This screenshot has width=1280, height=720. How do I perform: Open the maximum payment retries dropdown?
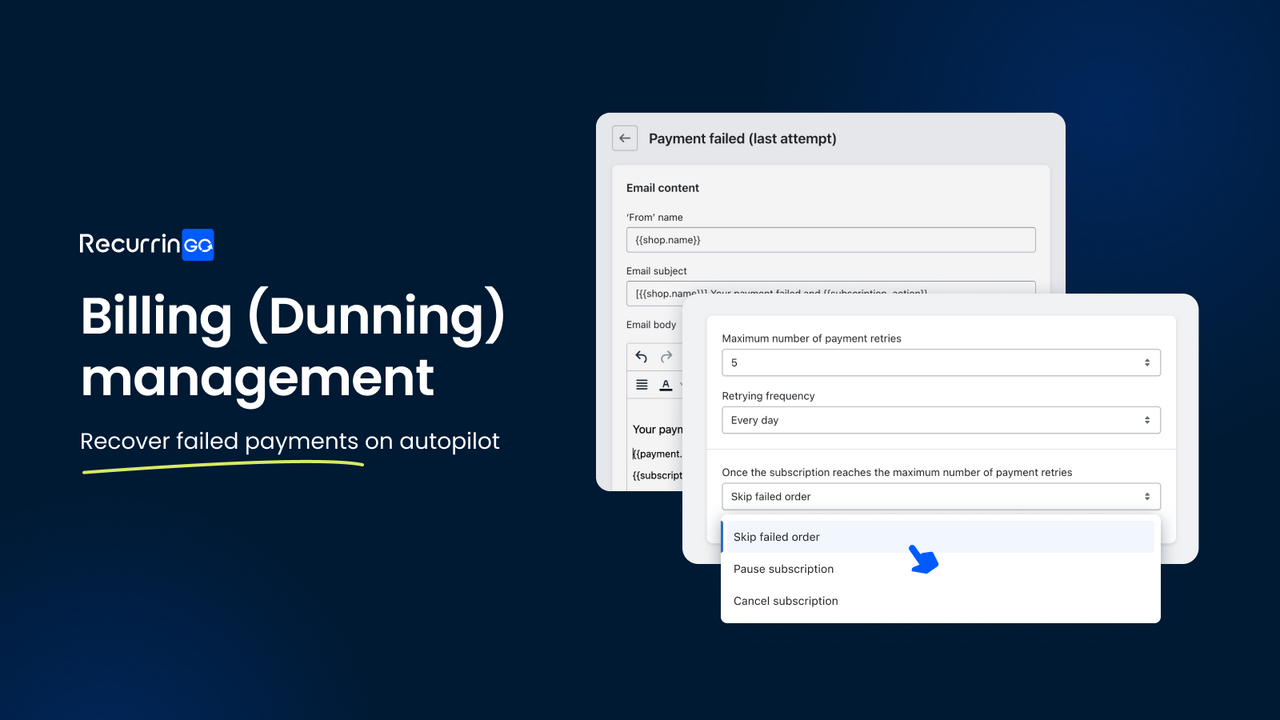pos(941,362)
